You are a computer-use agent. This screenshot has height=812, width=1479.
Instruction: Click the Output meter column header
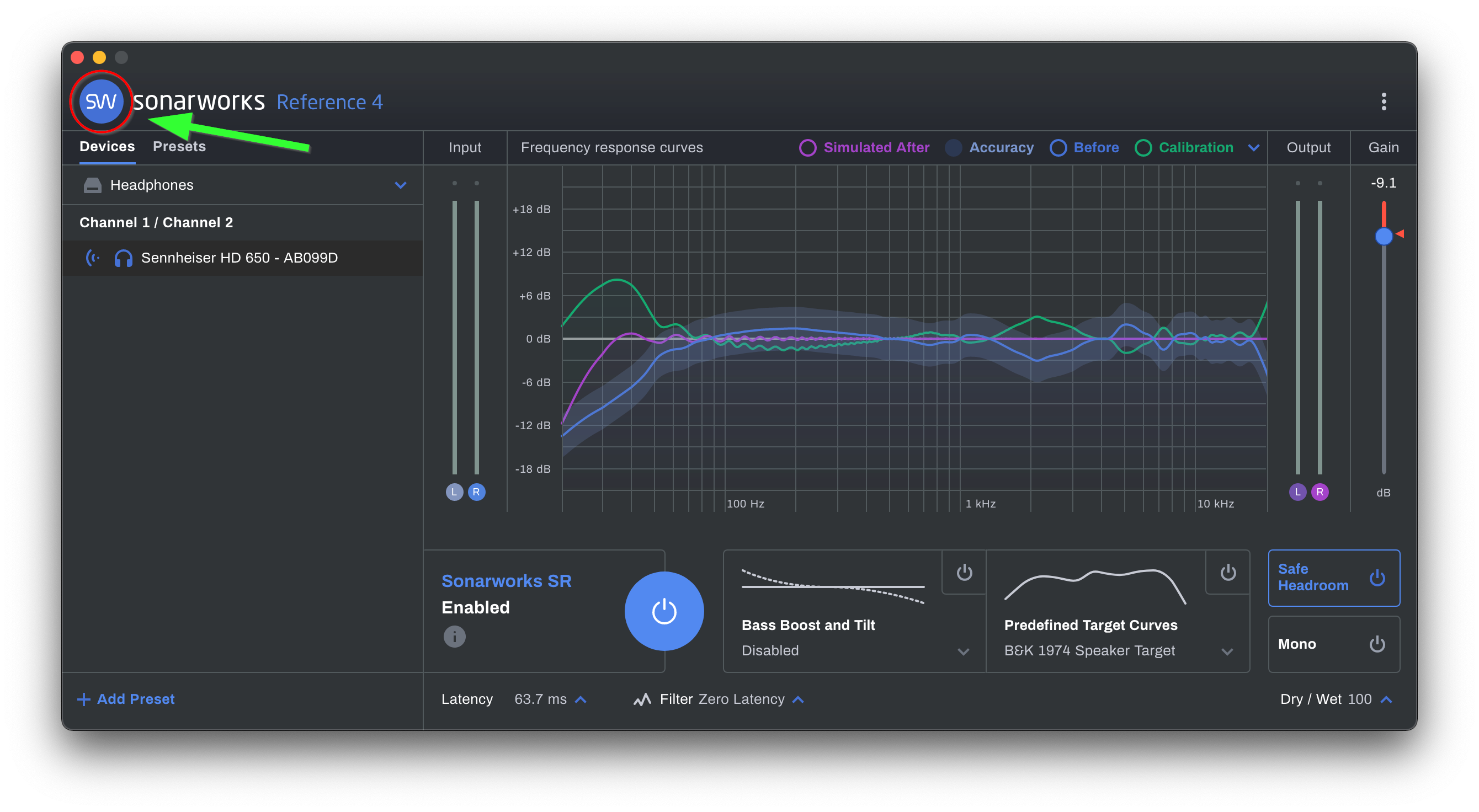[1308, 147]
